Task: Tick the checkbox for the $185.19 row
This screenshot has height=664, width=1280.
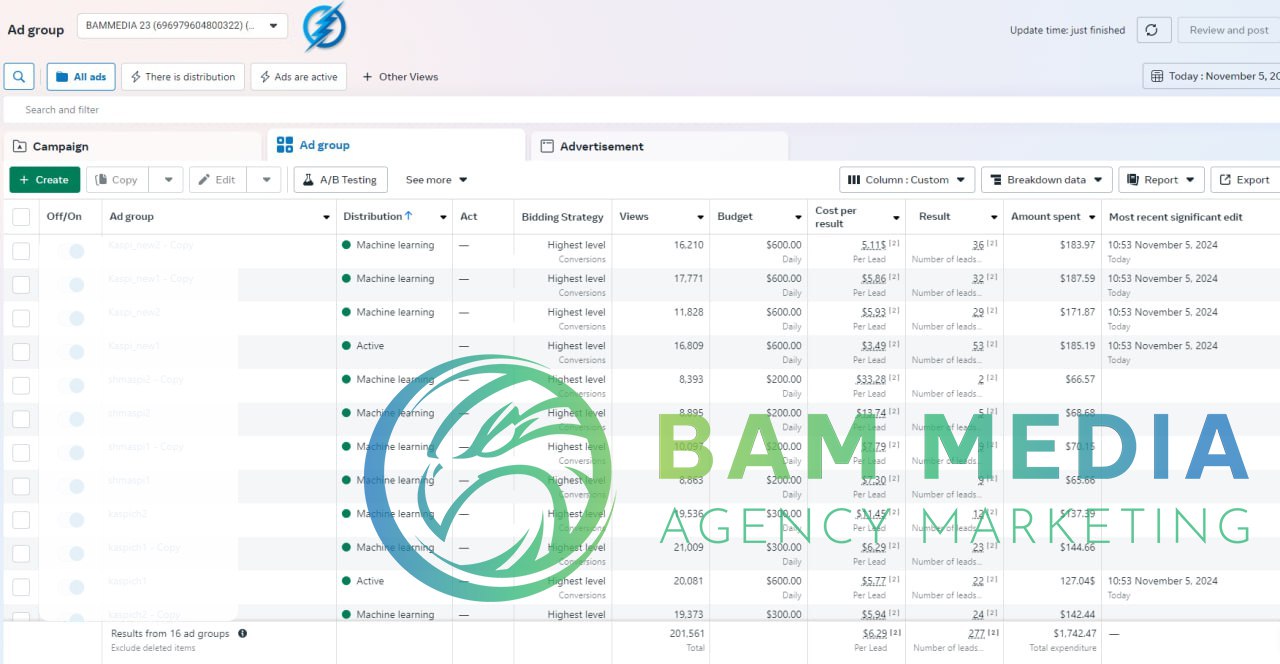Action: point(21,352)
